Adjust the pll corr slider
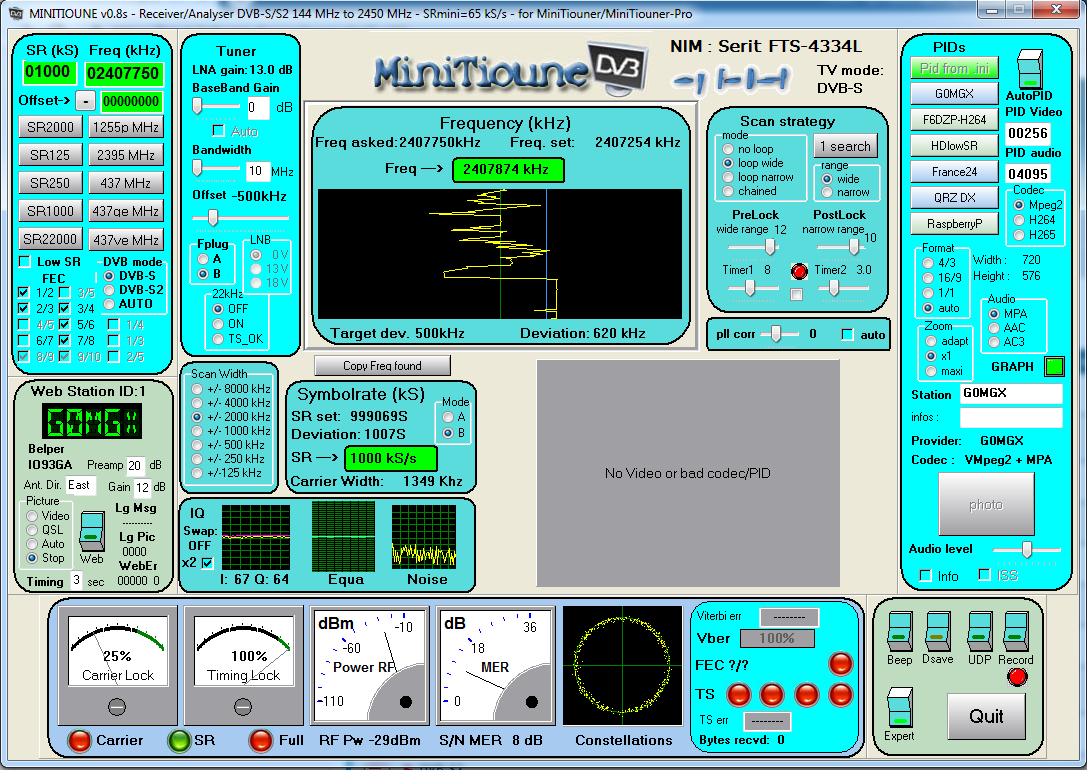1087x770 pixels. (x=776, y=334)
